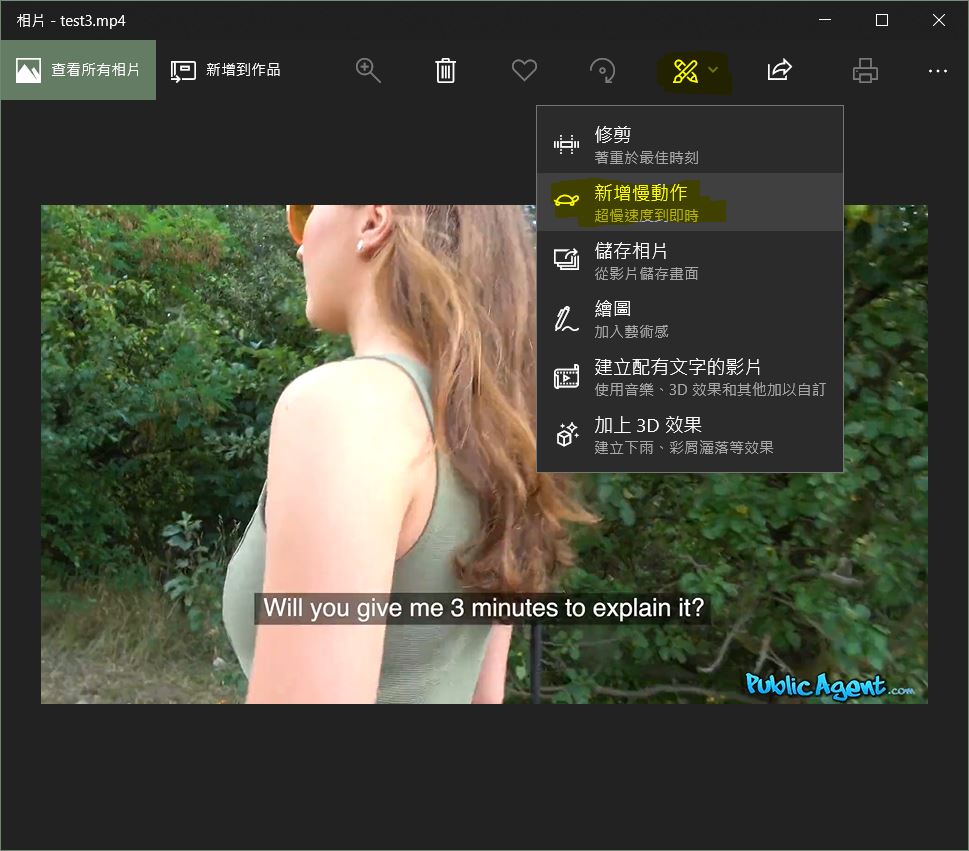Select 建立配有文字的影片 menu item

[x=690, y=376]
